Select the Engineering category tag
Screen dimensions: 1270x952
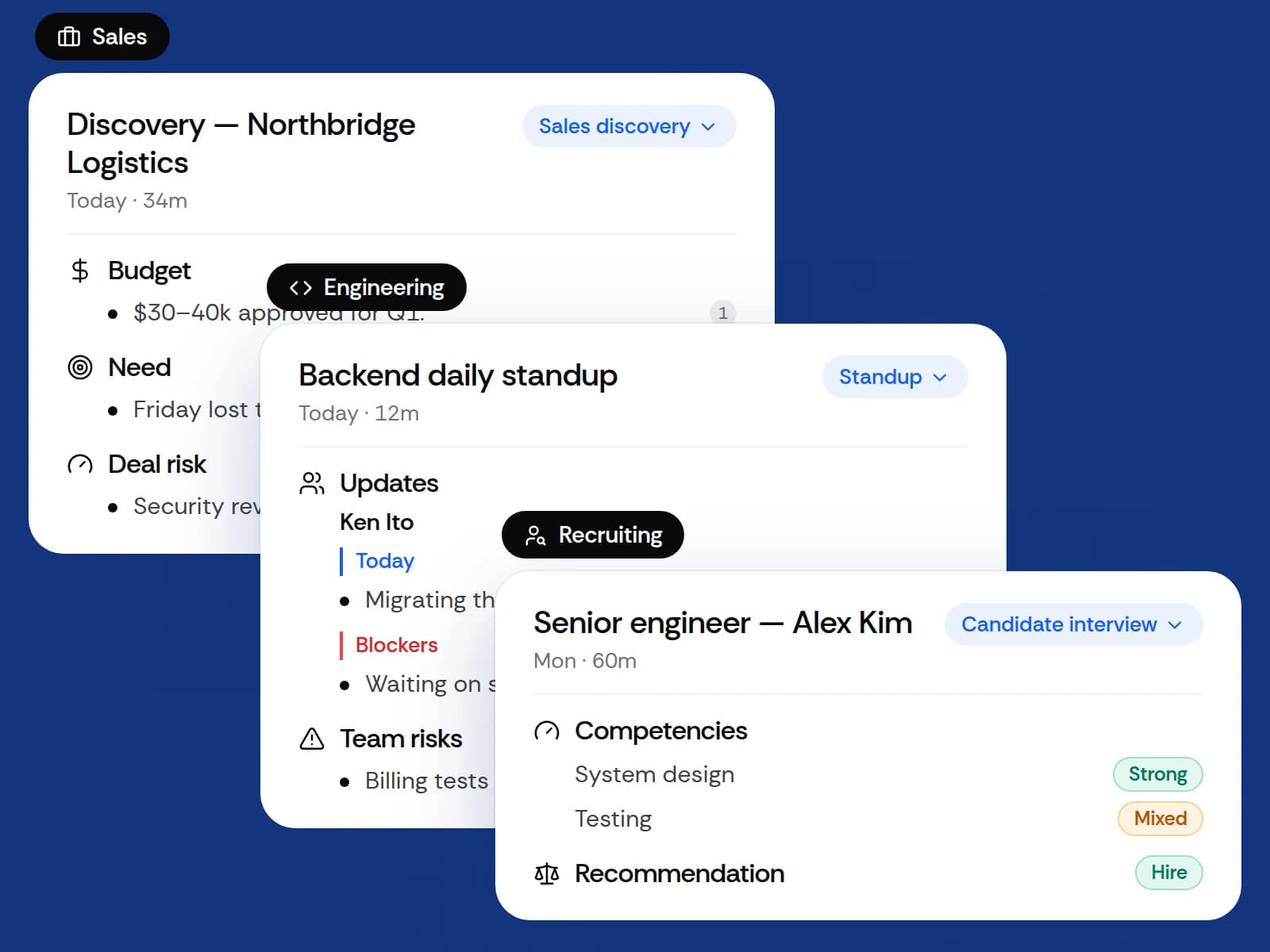[367, 287]
